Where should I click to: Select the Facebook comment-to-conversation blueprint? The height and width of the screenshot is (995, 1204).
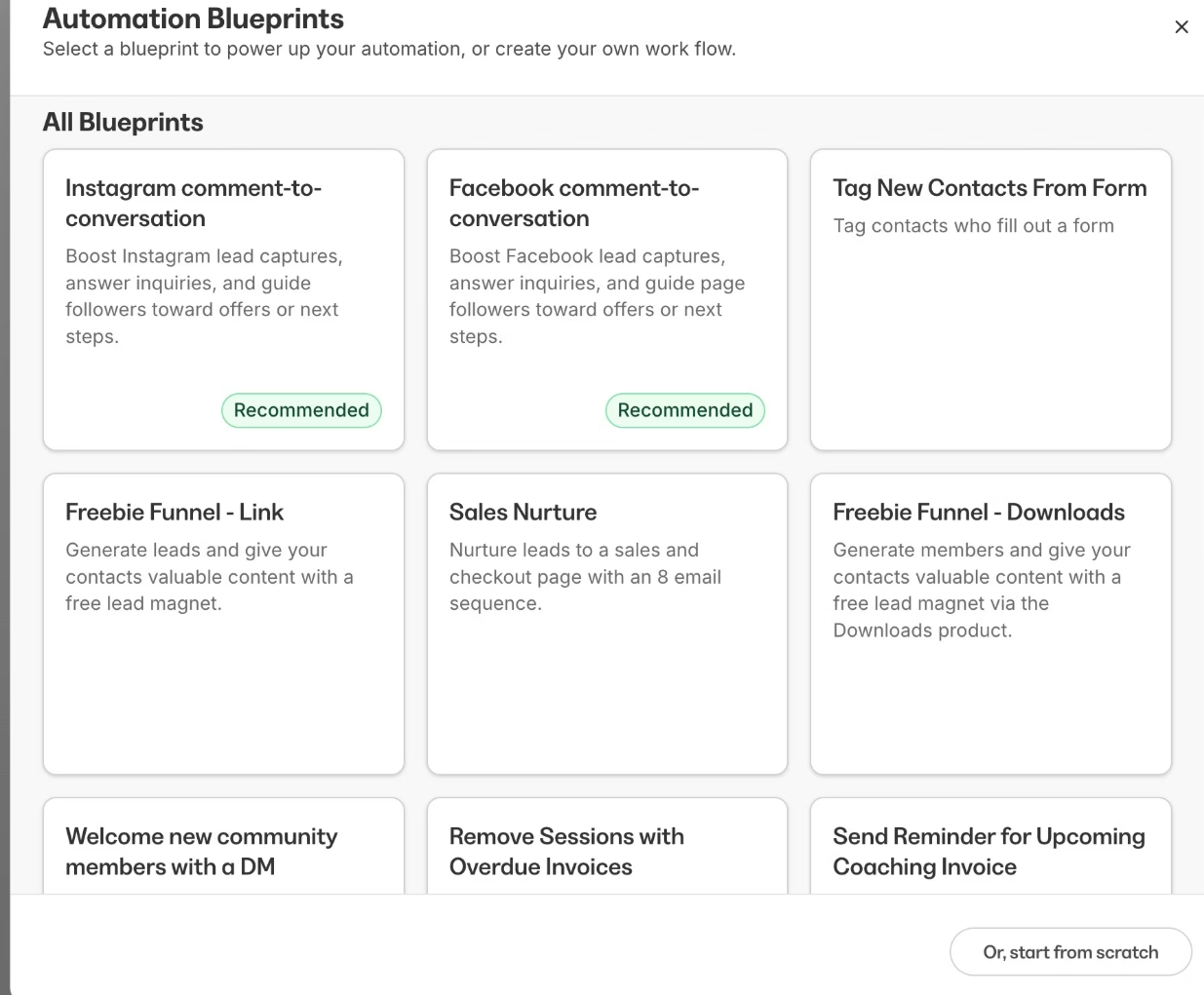pyautogui.click(x=607, y=300)
